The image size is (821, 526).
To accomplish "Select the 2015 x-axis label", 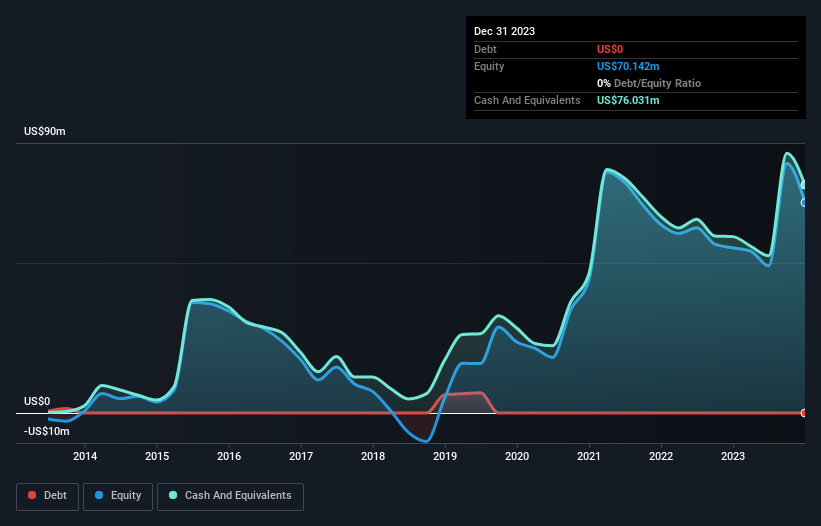I will click(x=157, y=456).
